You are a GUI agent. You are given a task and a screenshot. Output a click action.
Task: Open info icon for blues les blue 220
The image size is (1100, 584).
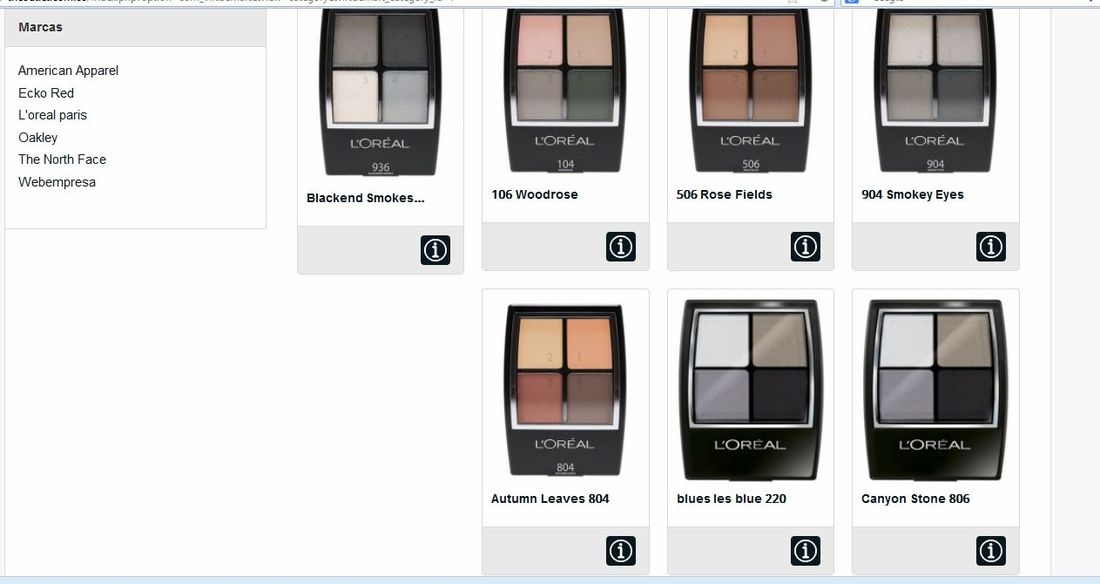(805, 551)
